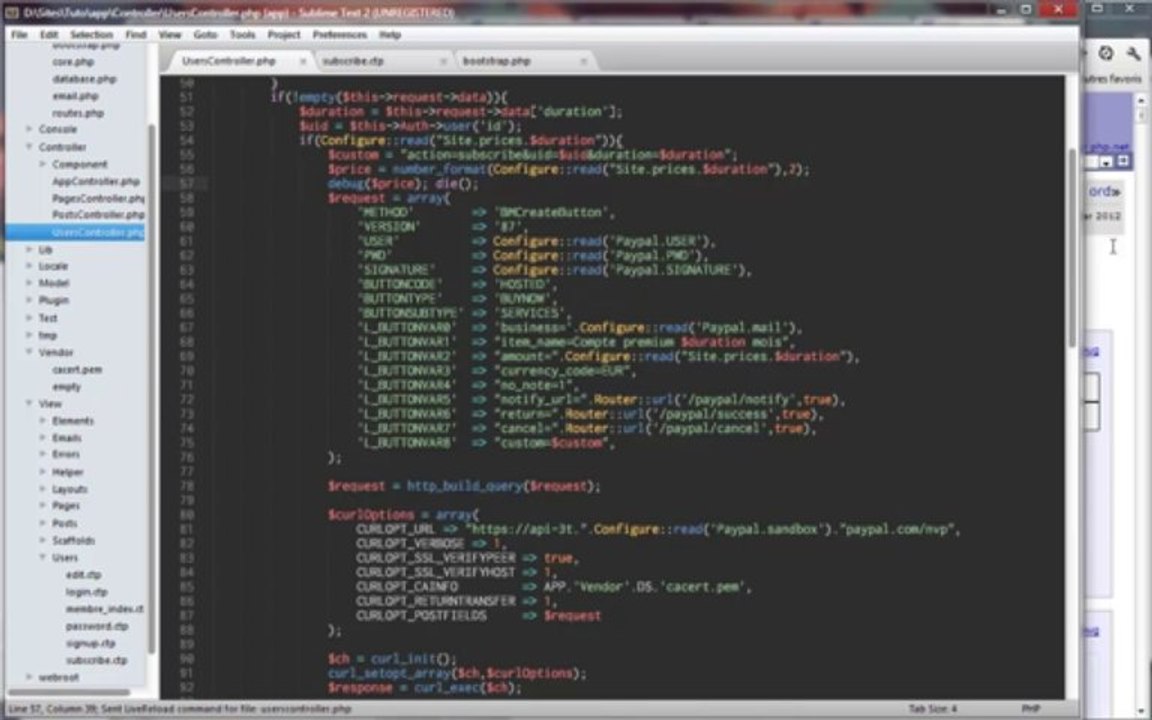Collapse the Users folder

click(x=43, y=558)
